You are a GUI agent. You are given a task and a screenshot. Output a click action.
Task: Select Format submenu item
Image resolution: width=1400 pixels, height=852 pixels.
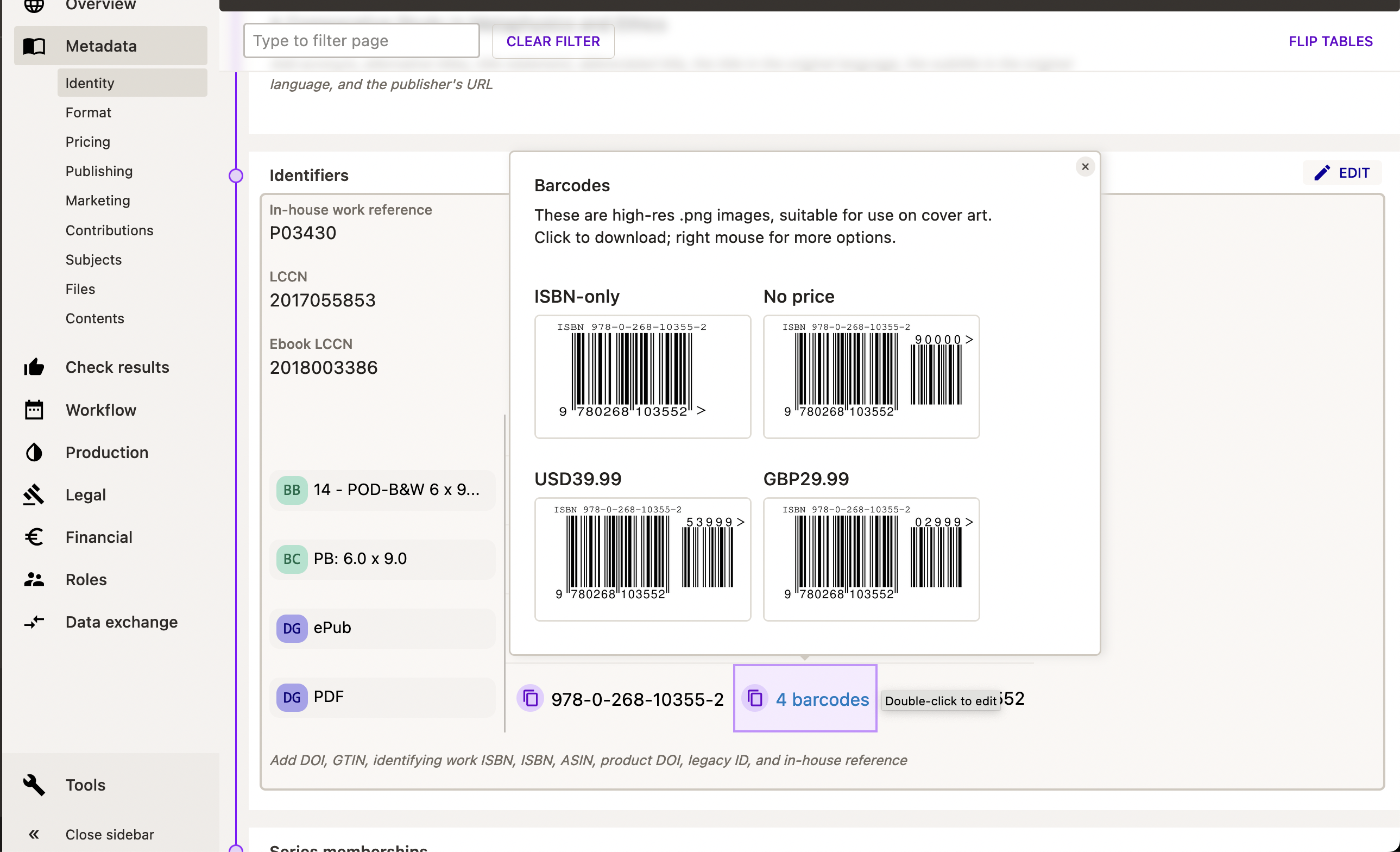click(88, 112)
